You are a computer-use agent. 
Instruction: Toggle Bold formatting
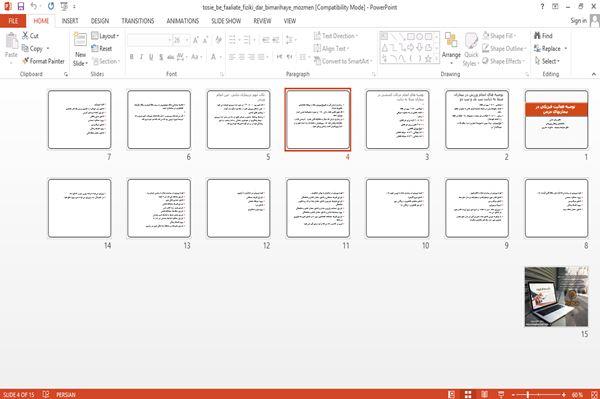click(132, 57)
